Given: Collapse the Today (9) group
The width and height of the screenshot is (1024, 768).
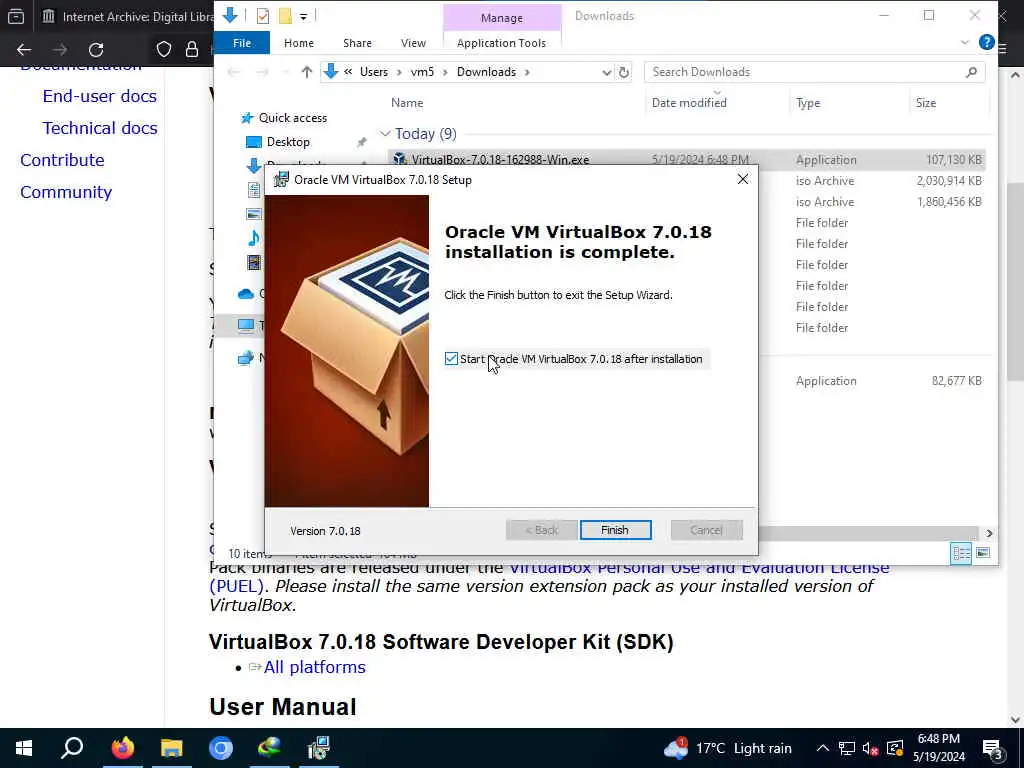Looking at the screenshot, I should pos(385,134).
